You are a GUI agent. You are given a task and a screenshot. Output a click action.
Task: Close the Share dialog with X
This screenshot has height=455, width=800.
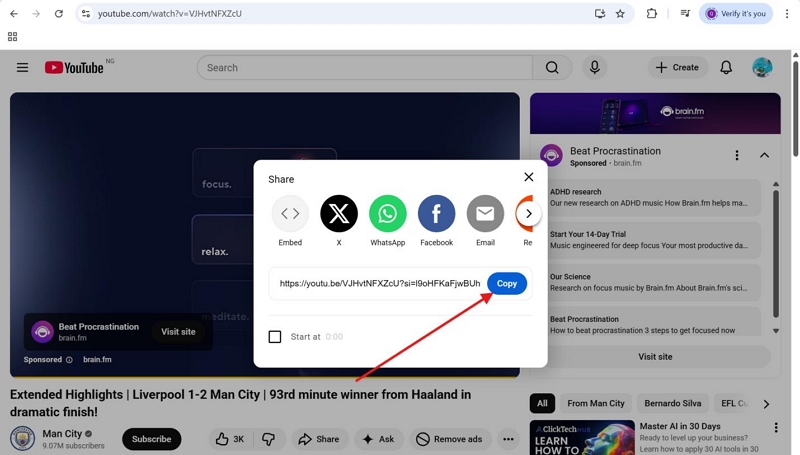tap(529, 177)
